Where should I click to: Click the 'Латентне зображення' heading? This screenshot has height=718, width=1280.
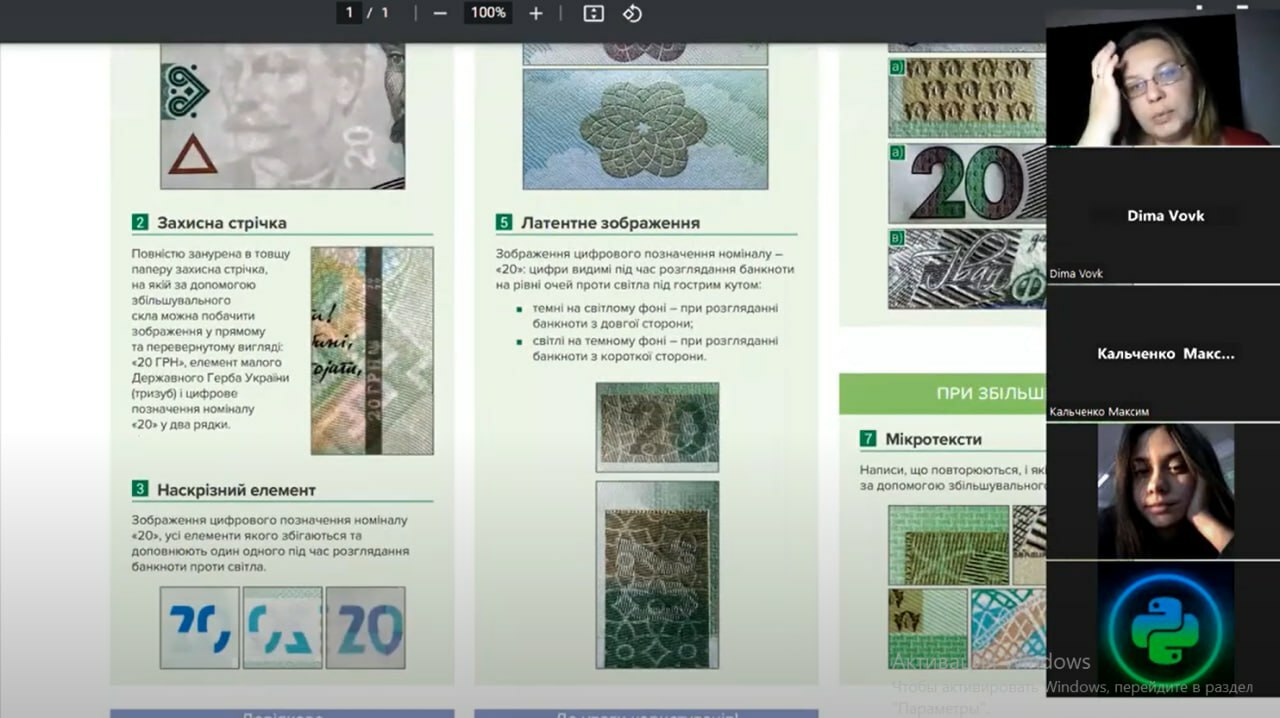(610, 222)
